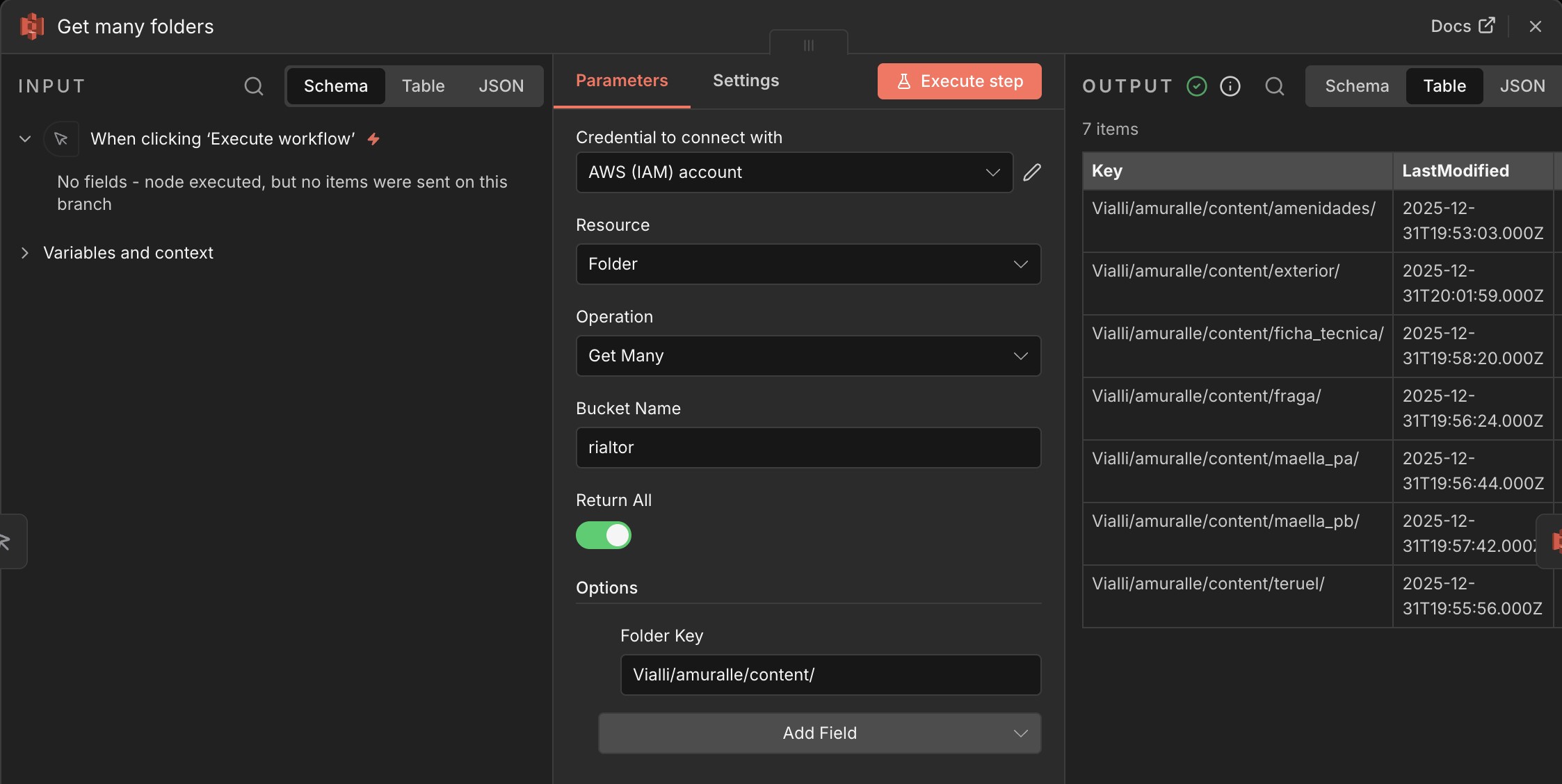Collapse the 'When clicking Execute workflow' node
This screenshot has width=1562, height=784.
pyautogui.click(x=25, y=139)
